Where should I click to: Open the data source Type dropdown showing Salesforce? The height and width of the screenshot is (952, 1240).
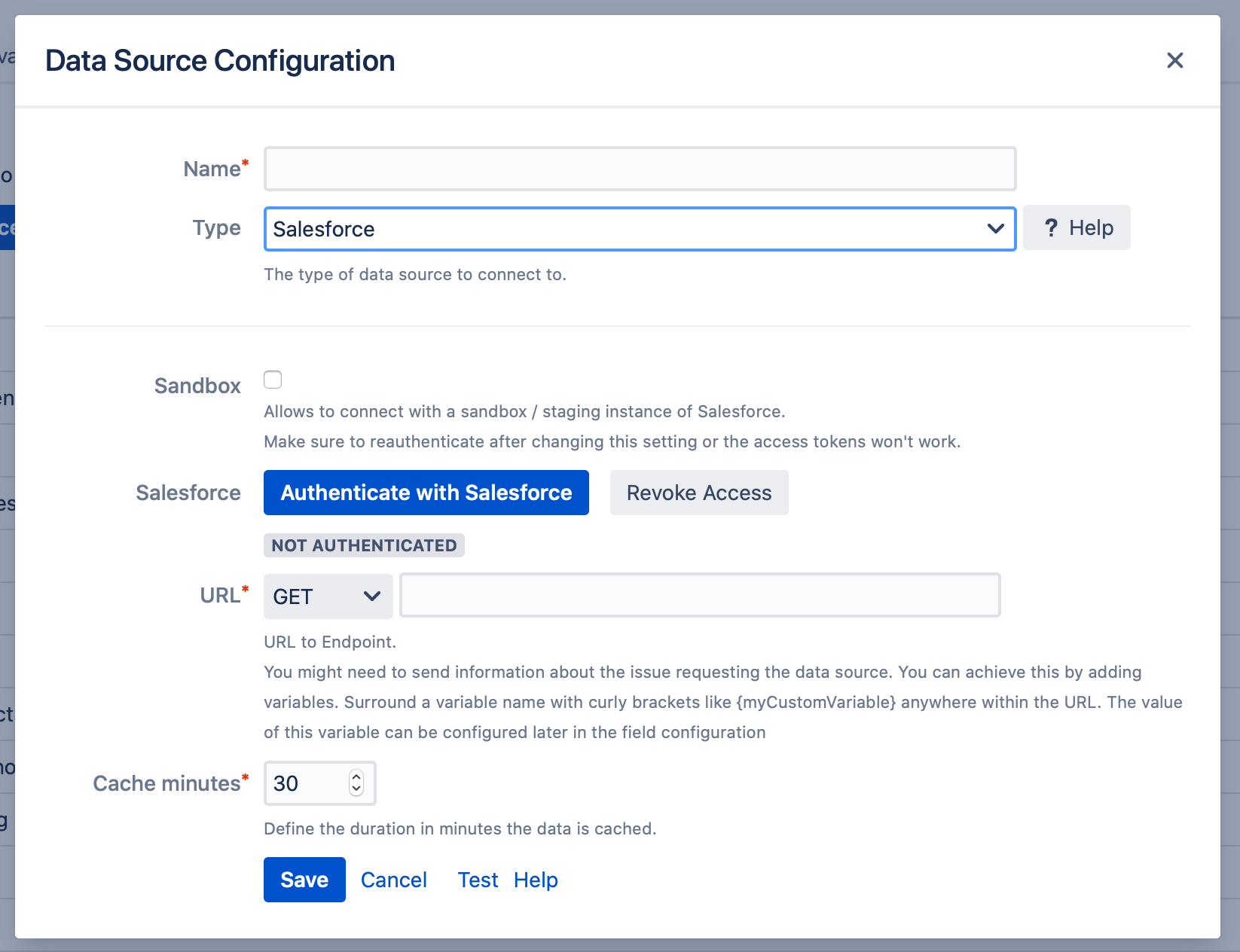(x=639, y=228)
